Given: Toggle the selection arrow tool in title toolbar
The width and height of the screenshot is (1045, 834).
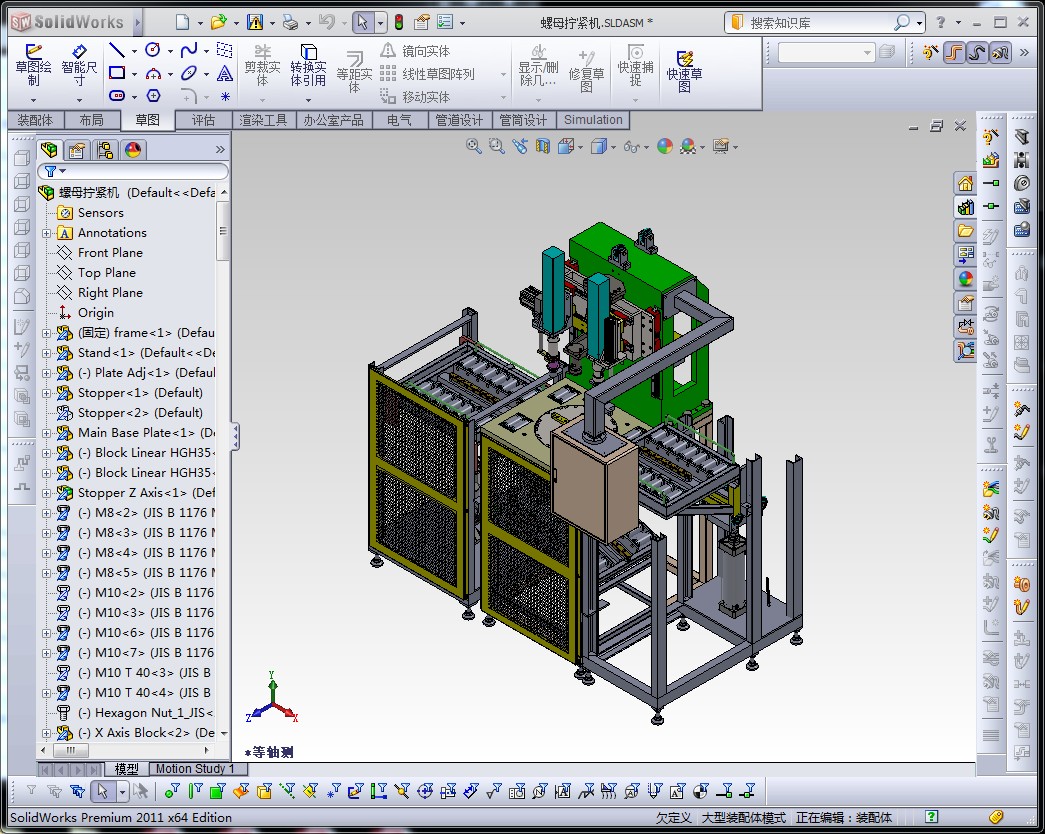Looking at the screenshot, I should (361, 22).
